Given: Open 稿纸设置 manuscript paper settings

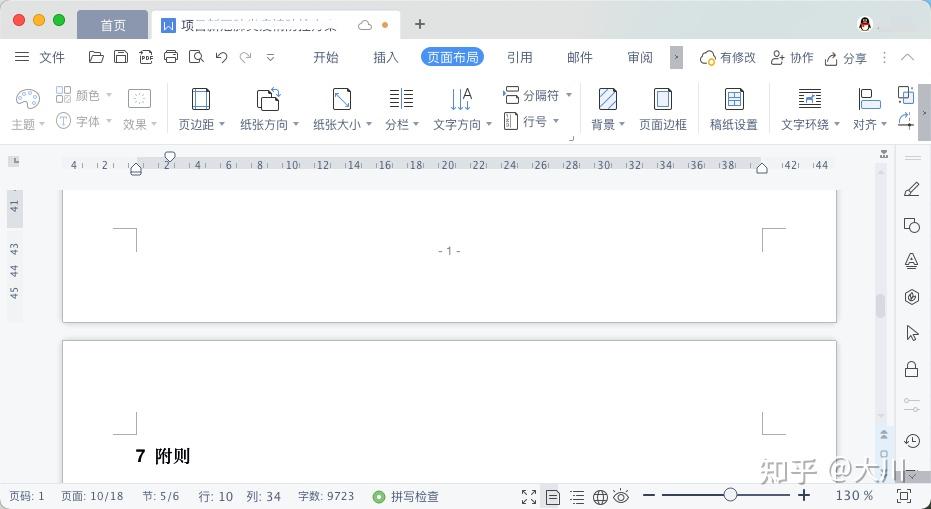Looking at the screenshot, I should pyautogui.click(x=734, y=109).
